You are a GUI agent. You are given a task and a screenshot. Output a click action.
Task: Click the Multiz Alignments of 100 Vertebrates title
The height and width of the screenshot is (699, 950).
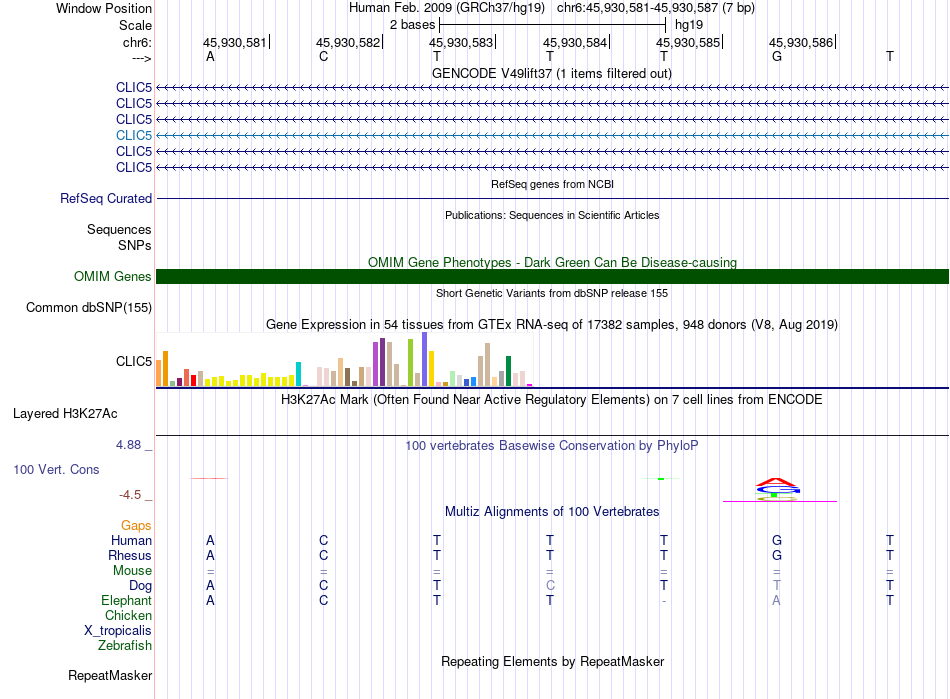[x=552, y=512]
